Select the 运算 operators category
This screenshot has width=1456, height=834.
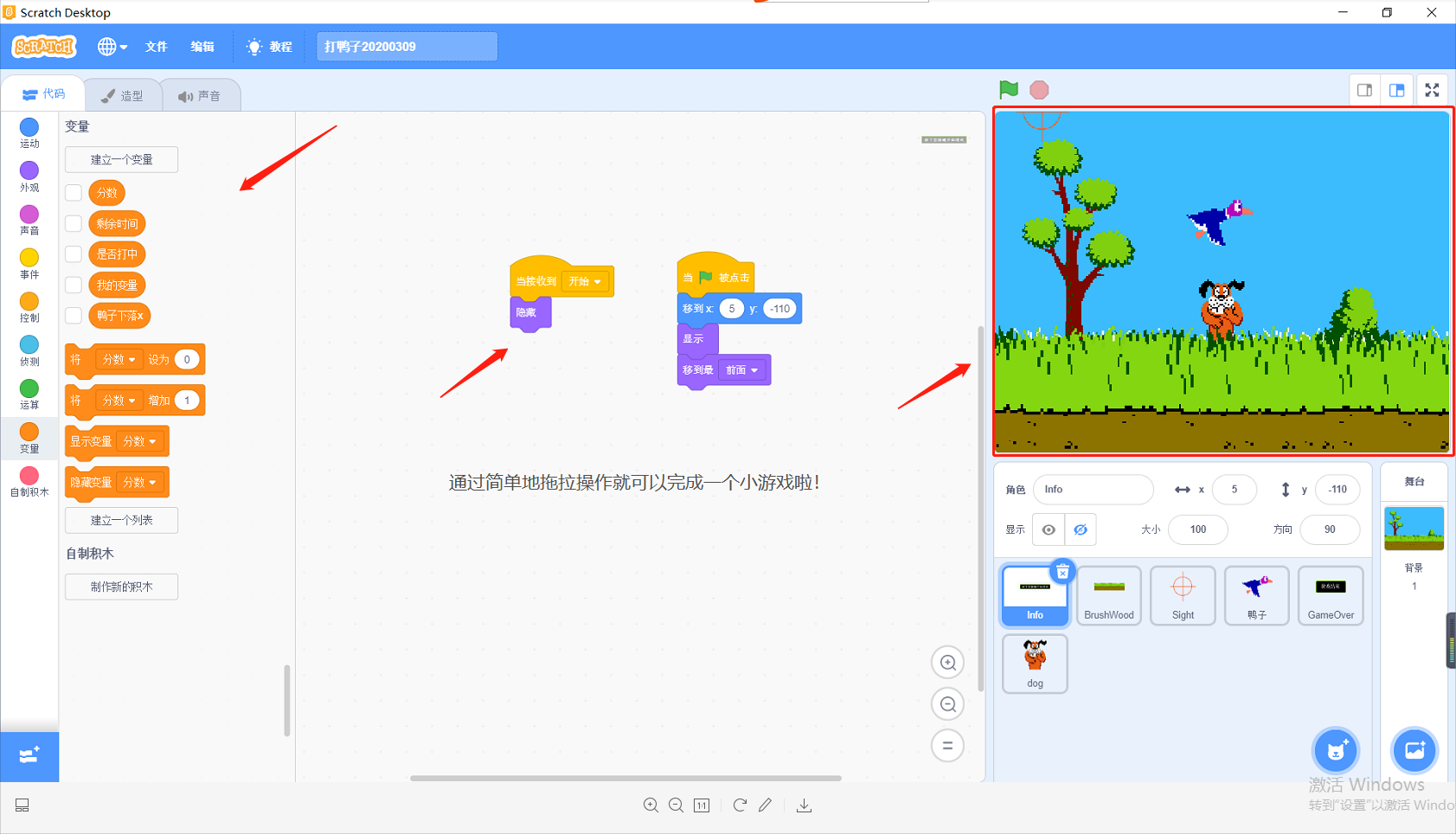pos(29,395)
